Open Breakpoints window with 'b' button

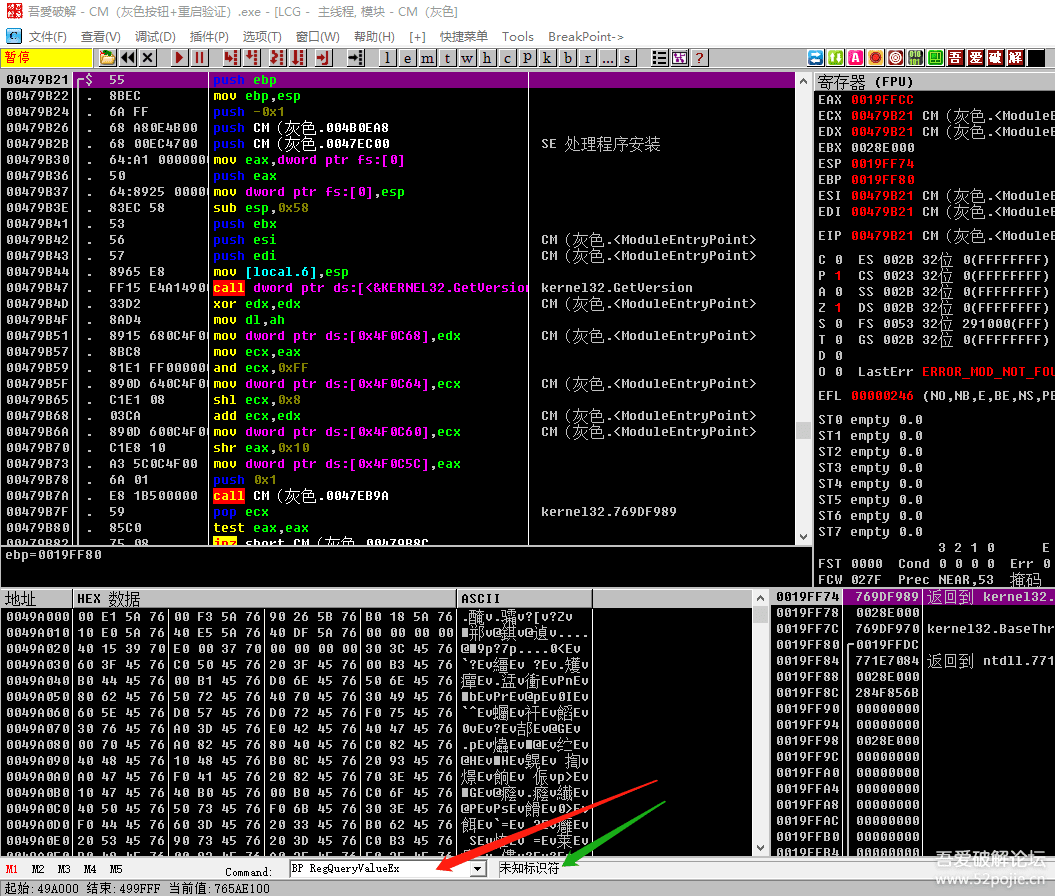(568, 58)
